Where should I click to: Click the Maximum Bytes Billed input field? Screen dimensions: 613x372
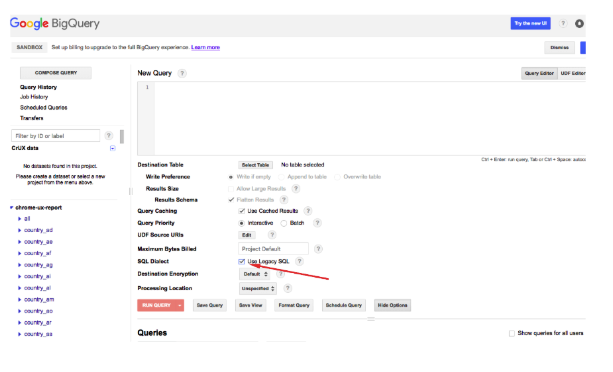(x=273, y=249)
